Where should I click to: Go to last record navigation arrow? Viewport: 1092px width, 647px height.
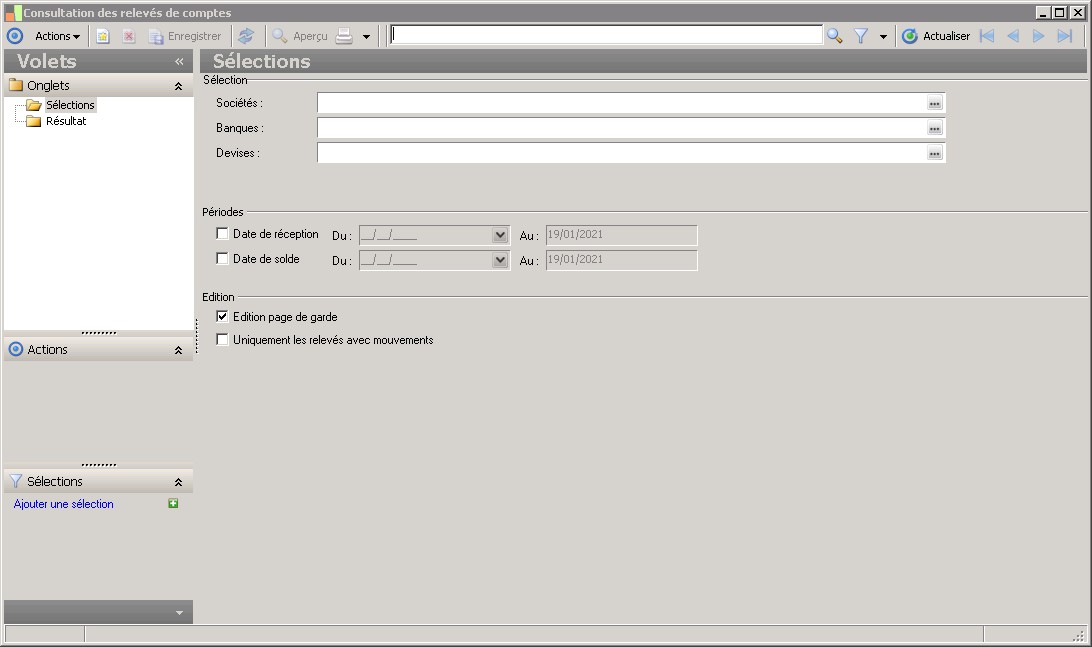point(1065,36)
